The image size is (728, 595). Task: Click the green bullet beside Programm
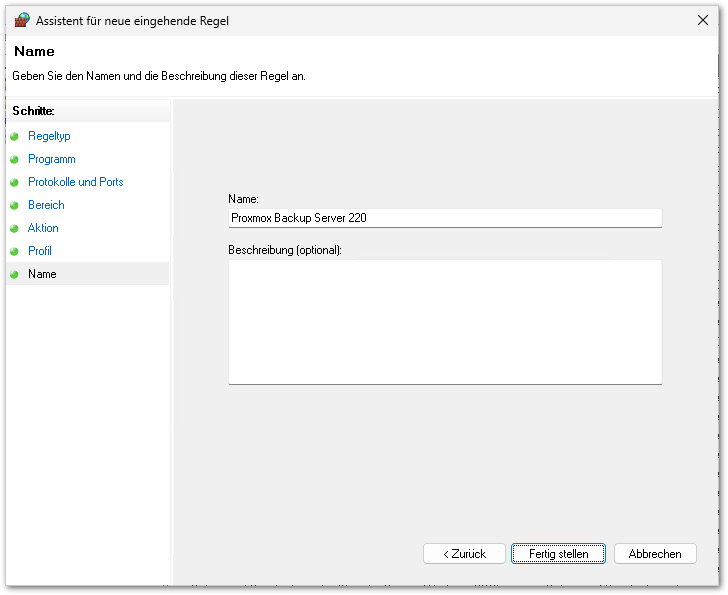[x=15, y=159]
